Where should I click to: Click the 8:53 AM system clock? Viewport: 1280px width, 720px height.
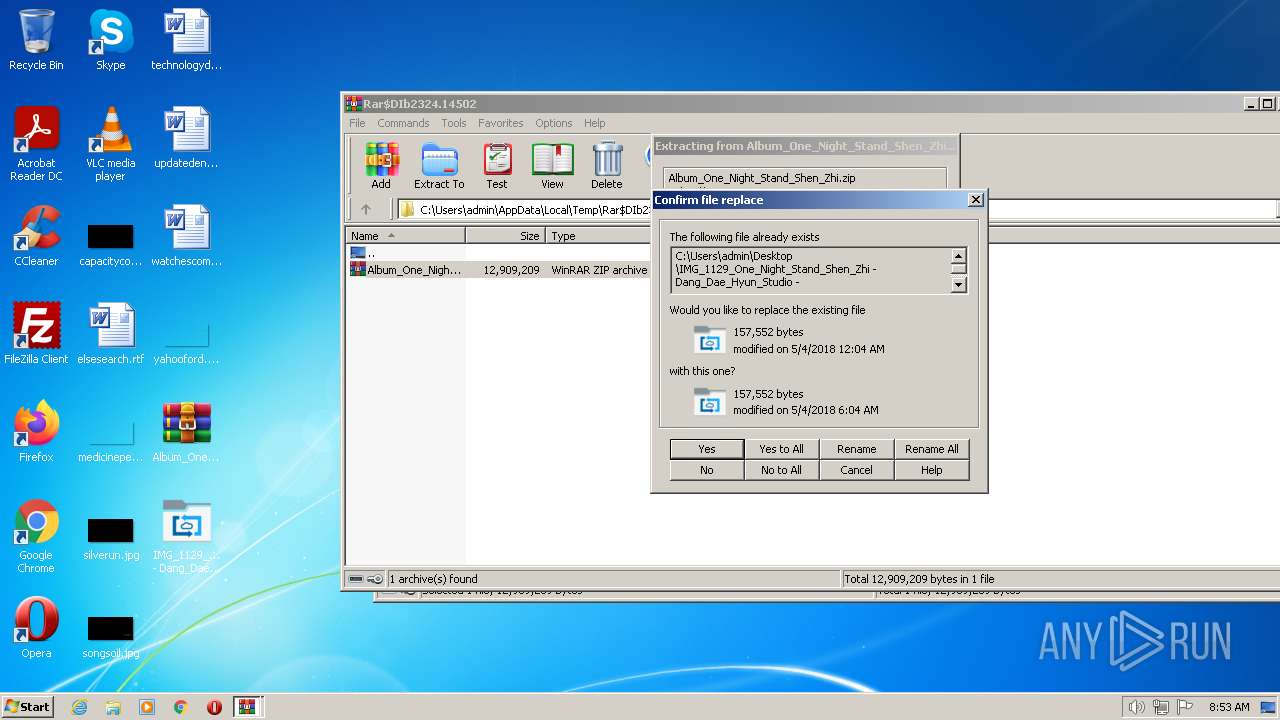(x=1229, y=707)
